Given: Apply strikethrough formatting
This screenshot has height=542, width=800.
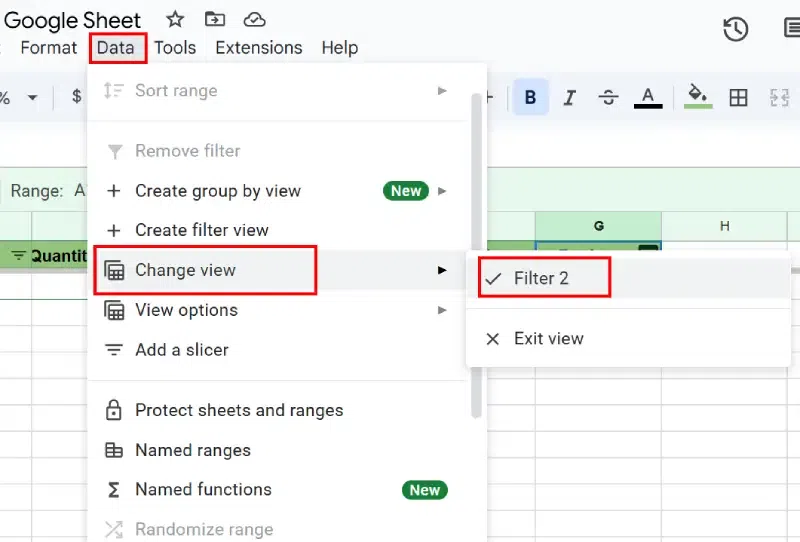Looking at the screenshot, I should (608, 97).
